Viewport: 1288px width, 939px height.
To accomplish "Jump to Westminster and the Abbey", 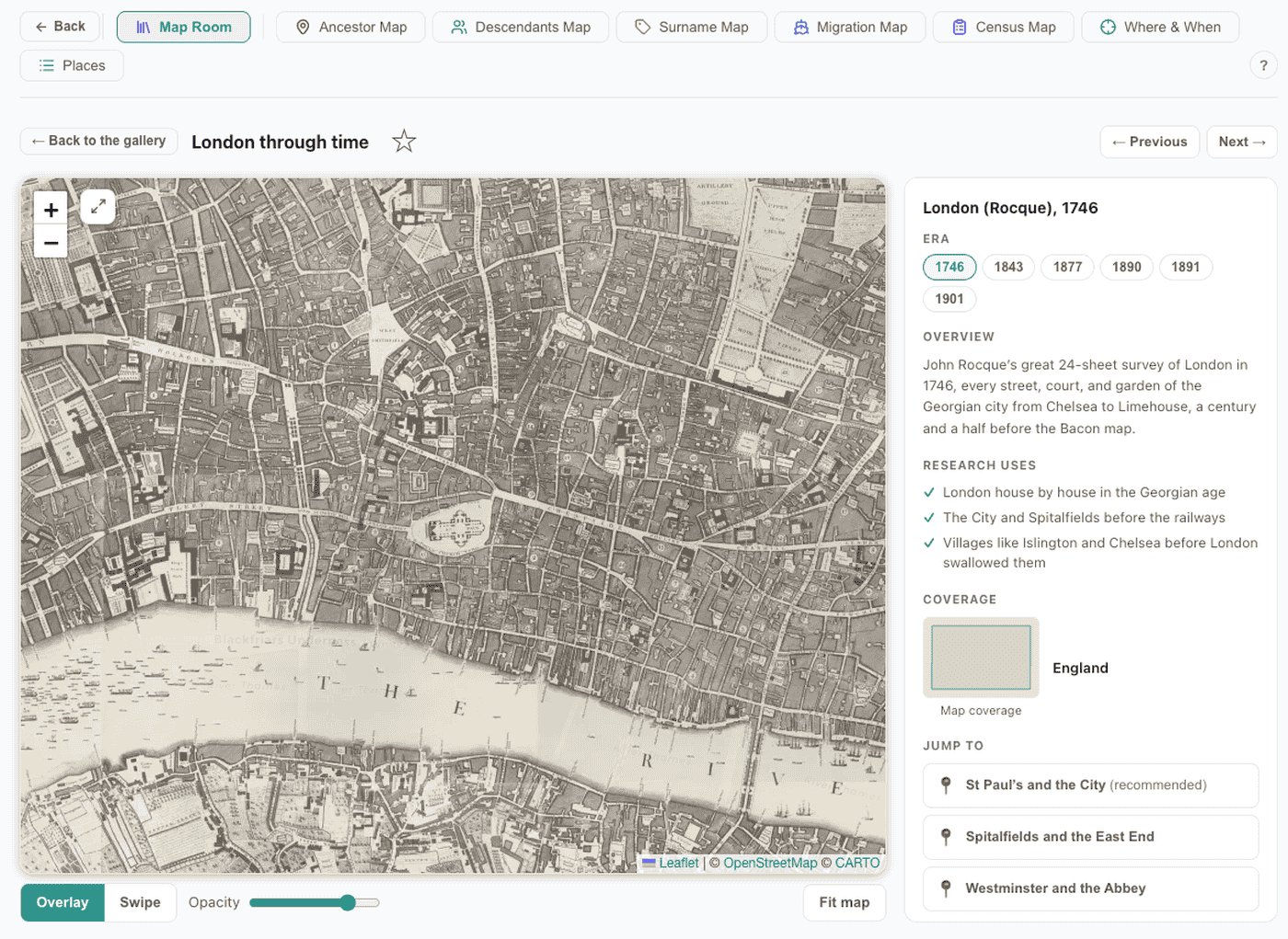I will [x=1090, y=888].
